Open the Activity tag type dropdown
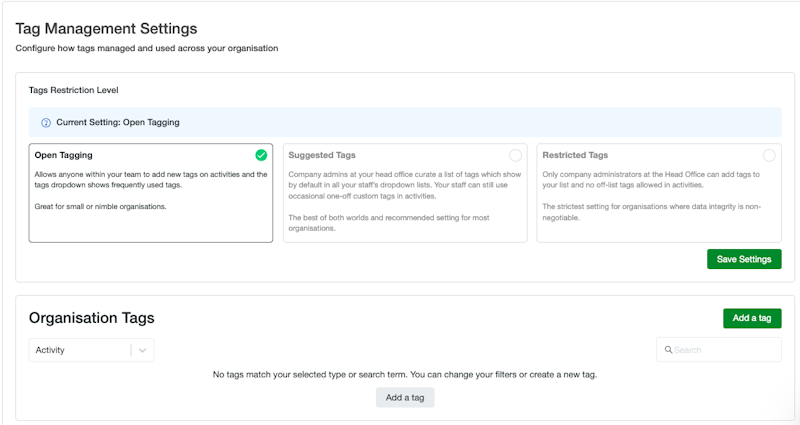Image resolution: width=800 pixels, height=425 pixels. point(80,350)
